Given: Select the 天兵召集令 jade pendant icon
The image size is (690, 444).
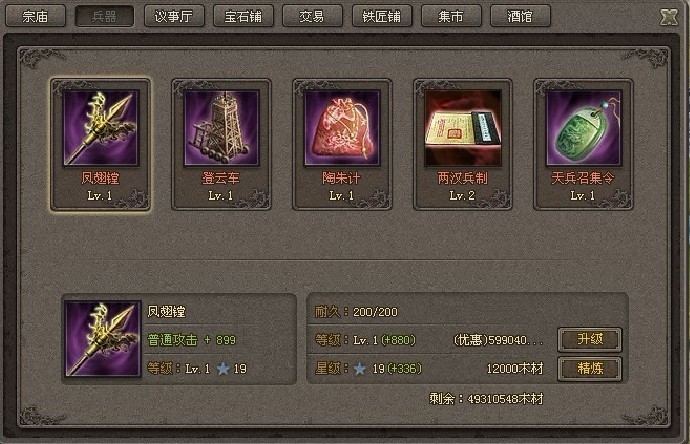Looking at the screenshot, I should (583, 128).
